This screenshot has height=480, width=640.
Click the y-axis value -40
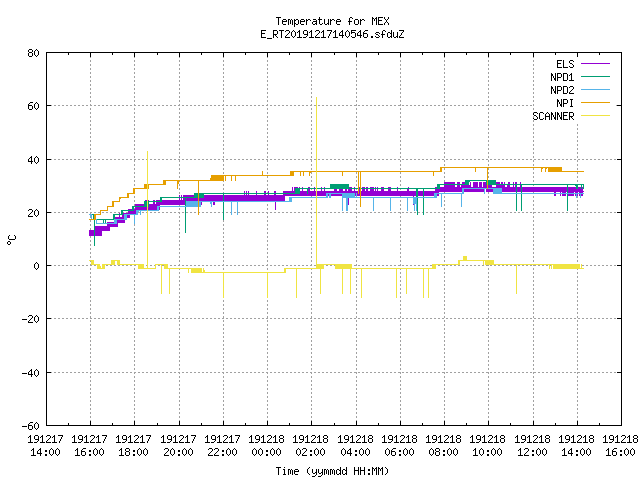coord(30,373)
